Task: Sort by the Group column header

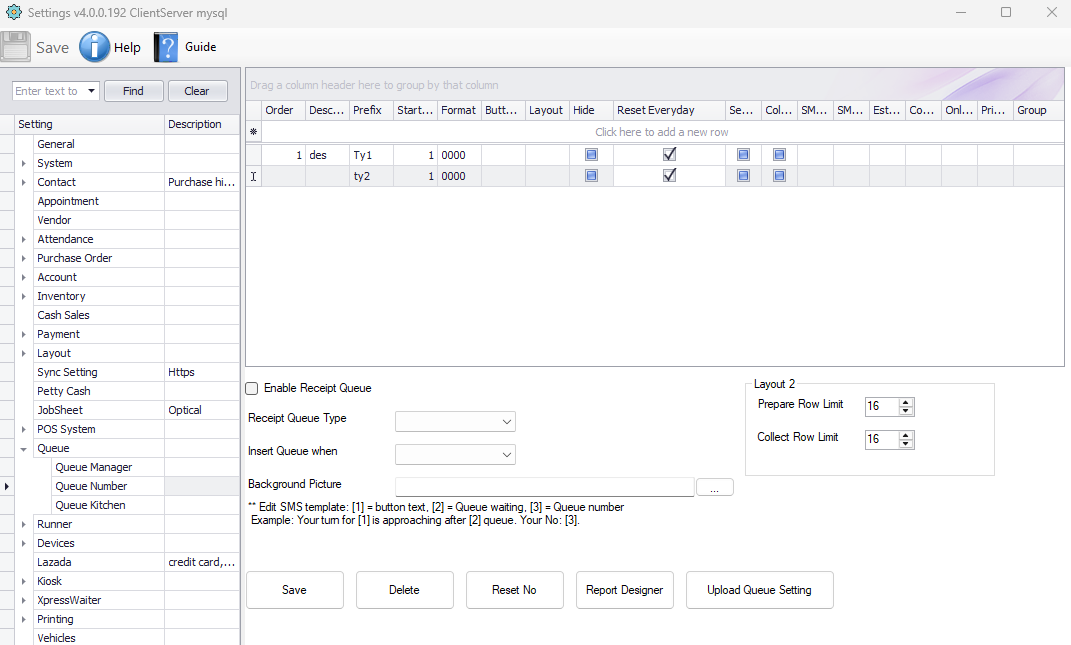Action: click(1038, 110)
